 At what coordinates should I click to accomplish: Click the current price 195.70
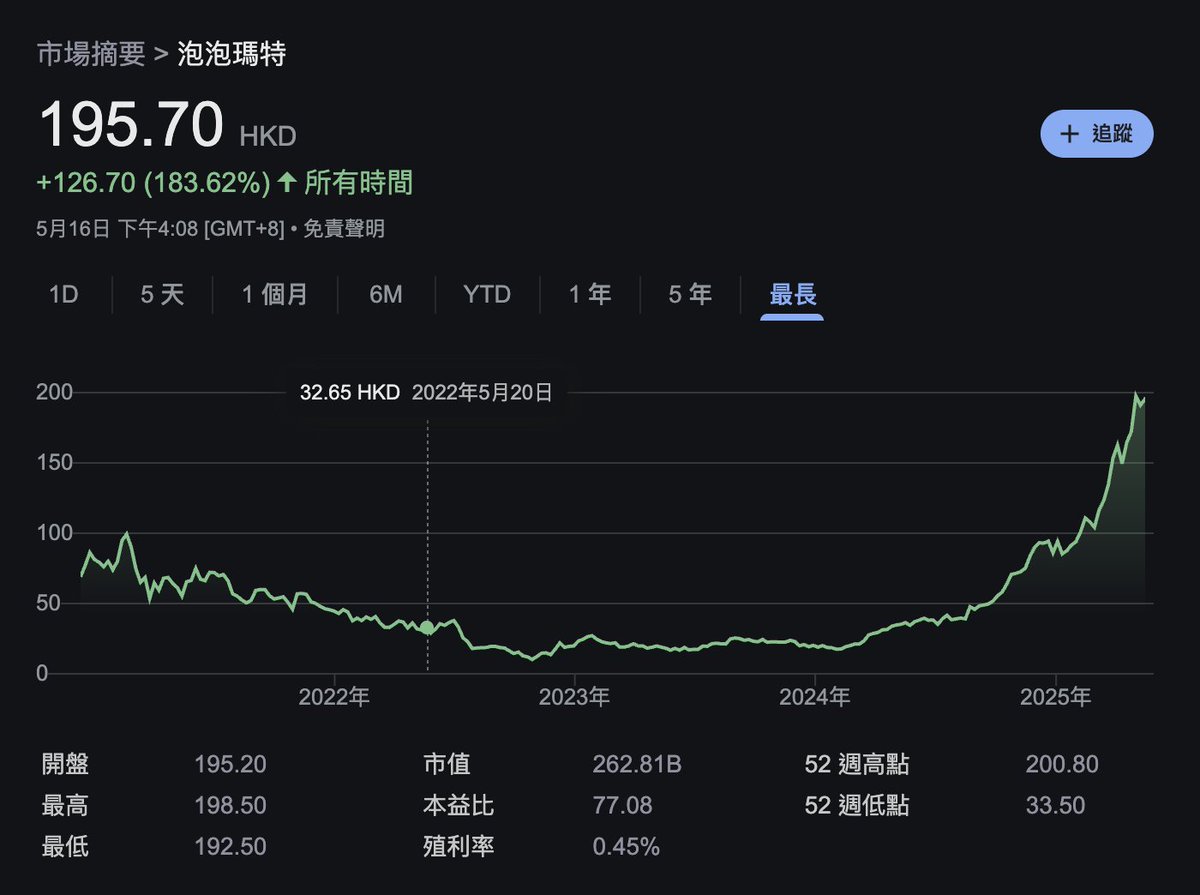coord(130,126)
